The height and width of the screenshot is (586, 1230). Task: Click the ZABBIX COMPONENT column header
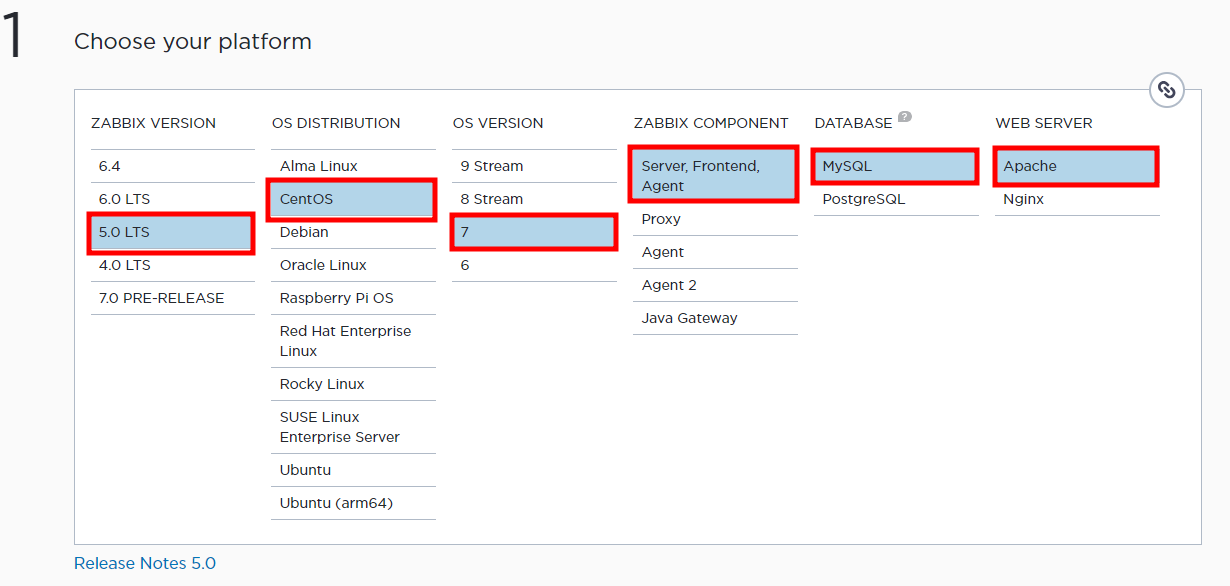(711, 123)
